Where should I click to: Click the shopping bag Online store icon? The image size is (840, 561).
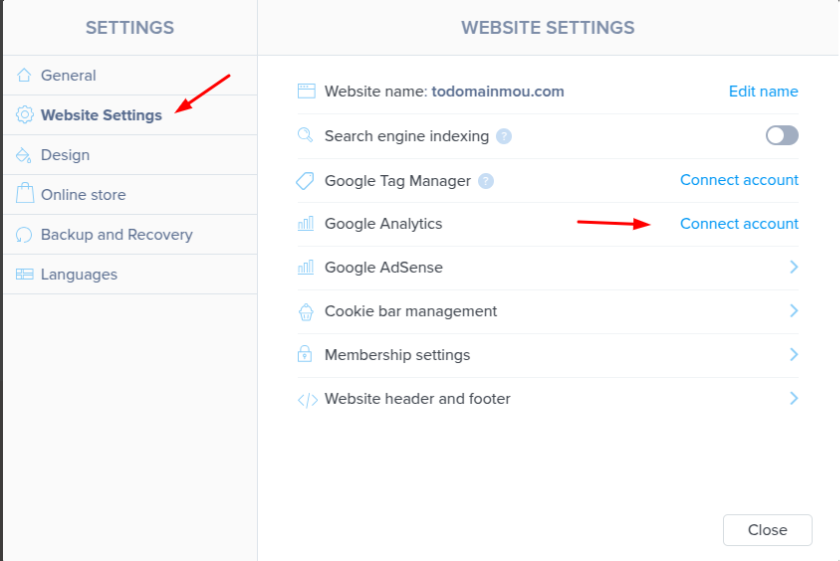pos(25,193)
